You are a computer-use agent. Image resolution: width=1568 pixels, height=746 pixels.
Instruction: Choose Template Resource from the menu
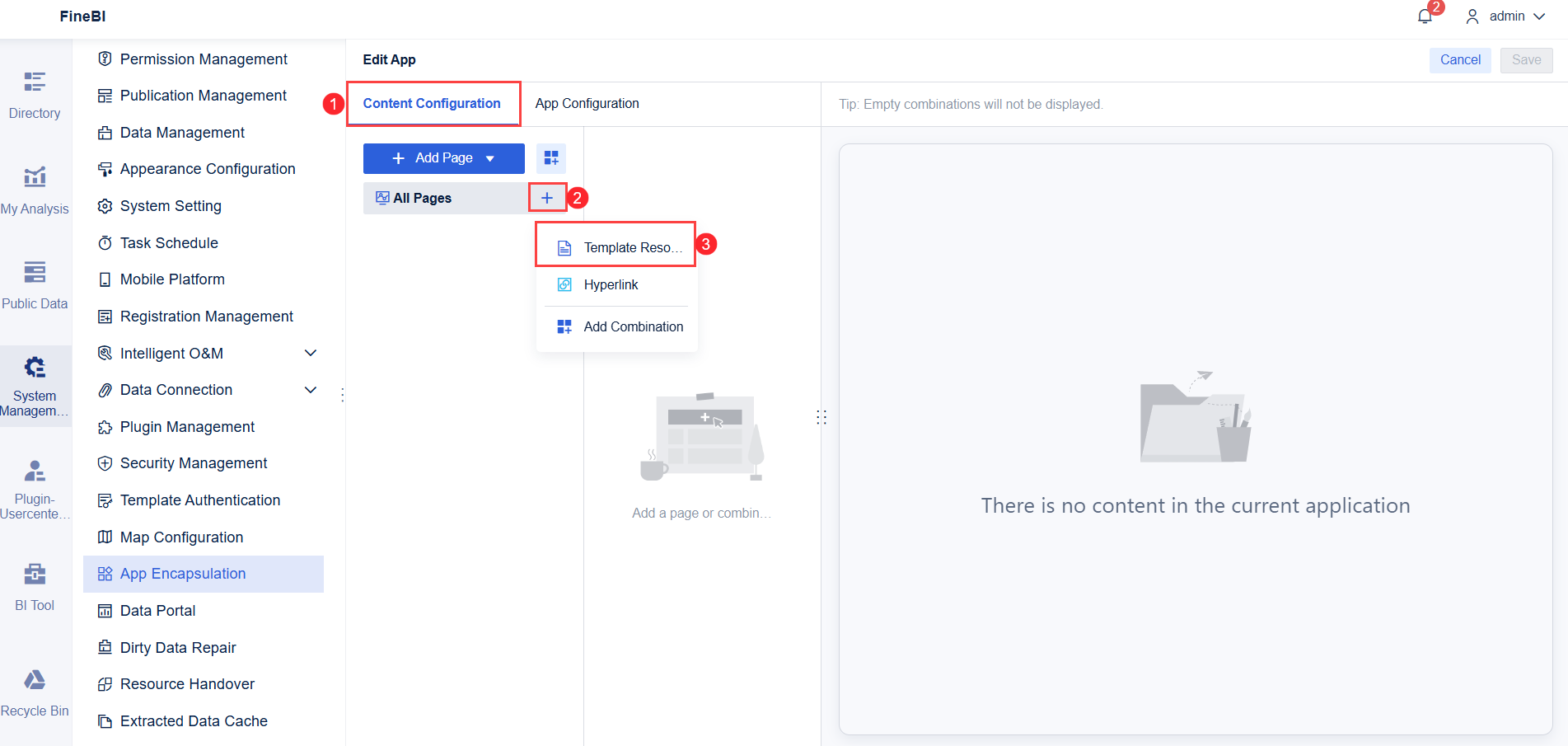point(615,247)
